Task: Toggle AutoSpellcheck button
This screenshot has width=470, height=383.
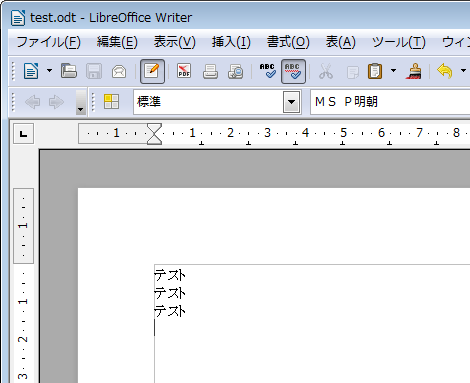Action: (x=293, y=71)
